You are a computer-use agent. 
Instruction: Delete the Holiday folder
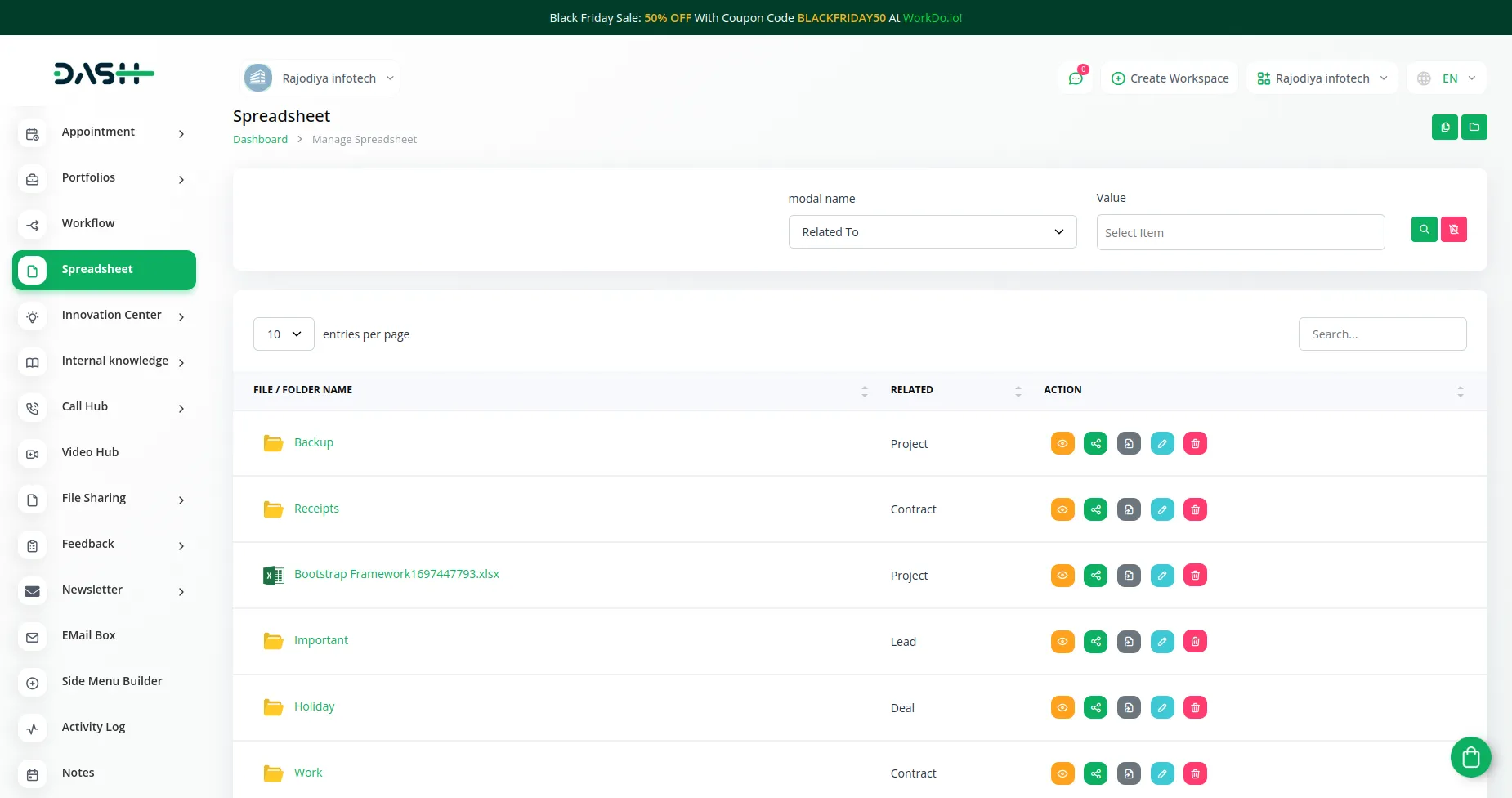[x=1196, y=708]
